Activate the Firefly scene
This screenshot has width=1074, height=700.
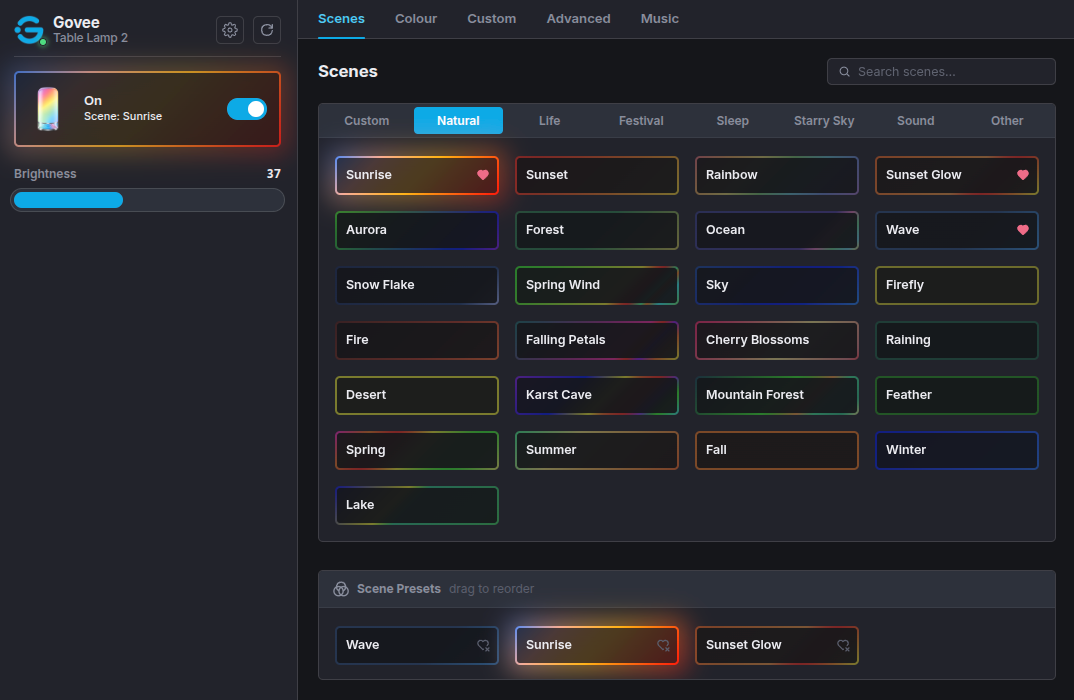(x=957, y=285)
